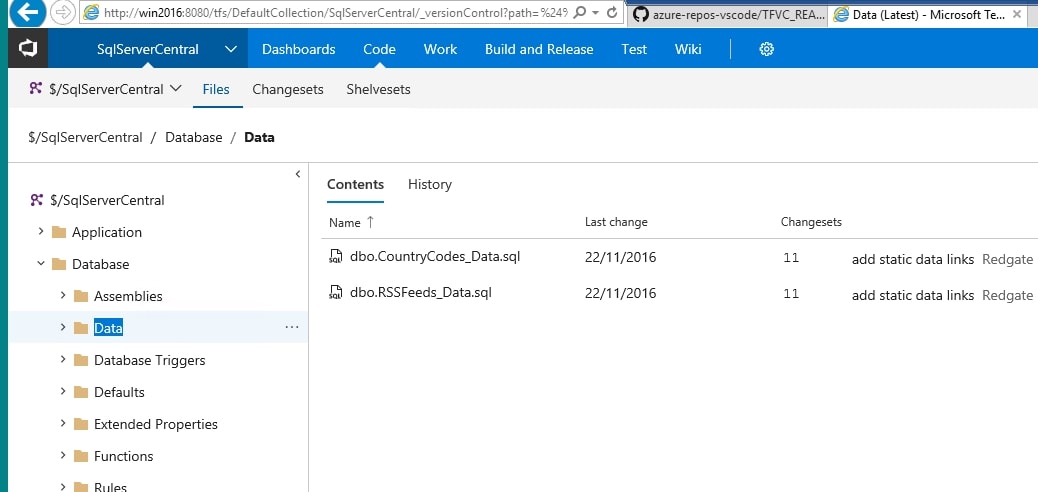Open dbo.RSSFeeds_Data.sql file
Viewport: 1038px width, 492px height.
click(x=420, y=292)
